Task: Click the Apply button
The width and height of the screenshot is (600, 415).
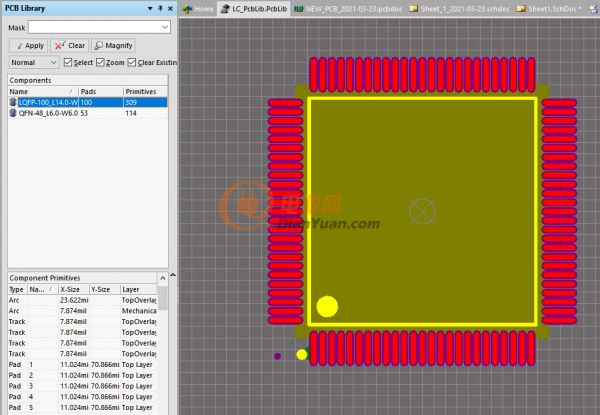Action: coord(29,46)
